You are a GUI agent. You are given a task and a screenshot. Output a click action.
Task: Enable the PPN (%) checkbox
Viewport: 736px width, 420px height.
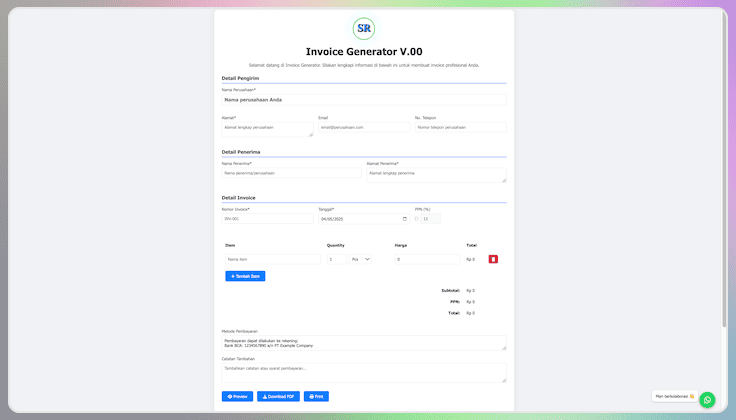[x=417, y=218]
